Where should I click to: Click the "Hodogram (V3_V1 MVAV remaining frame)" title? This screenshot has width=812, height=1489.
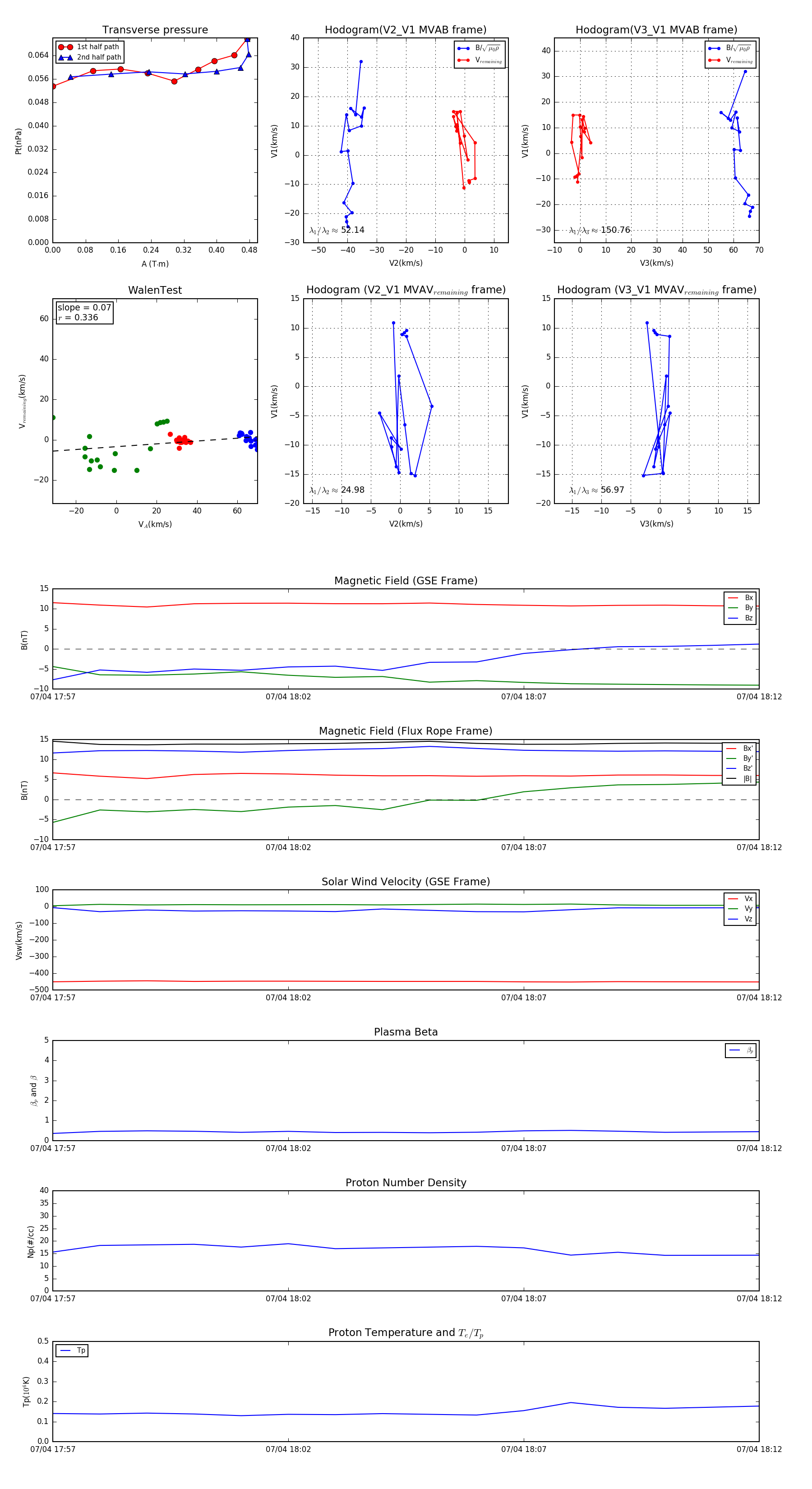coord(656,290)
